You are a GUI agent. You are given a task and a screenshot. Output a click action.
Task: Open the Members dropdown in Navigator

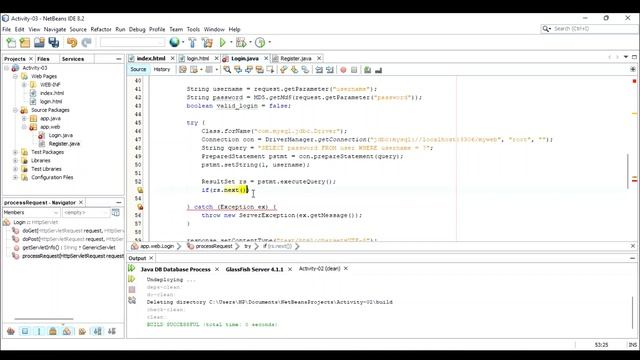(x=31, y=213)
